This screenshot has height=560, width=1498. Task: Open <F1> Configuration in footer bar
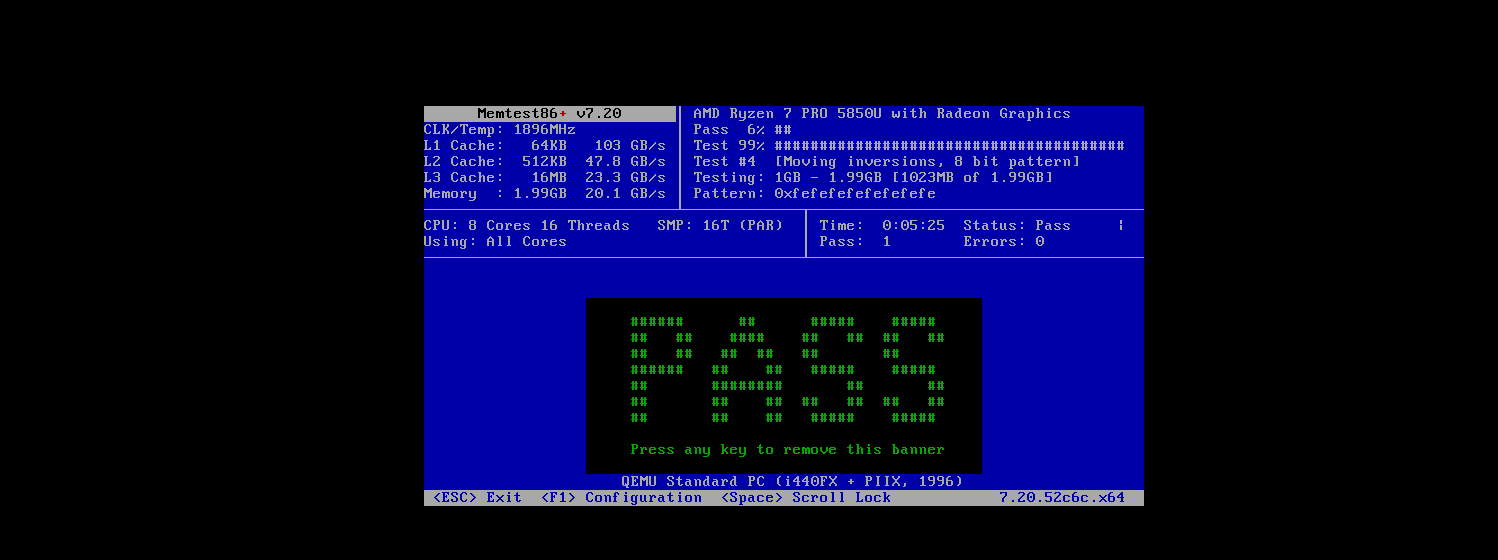(621, 498)
